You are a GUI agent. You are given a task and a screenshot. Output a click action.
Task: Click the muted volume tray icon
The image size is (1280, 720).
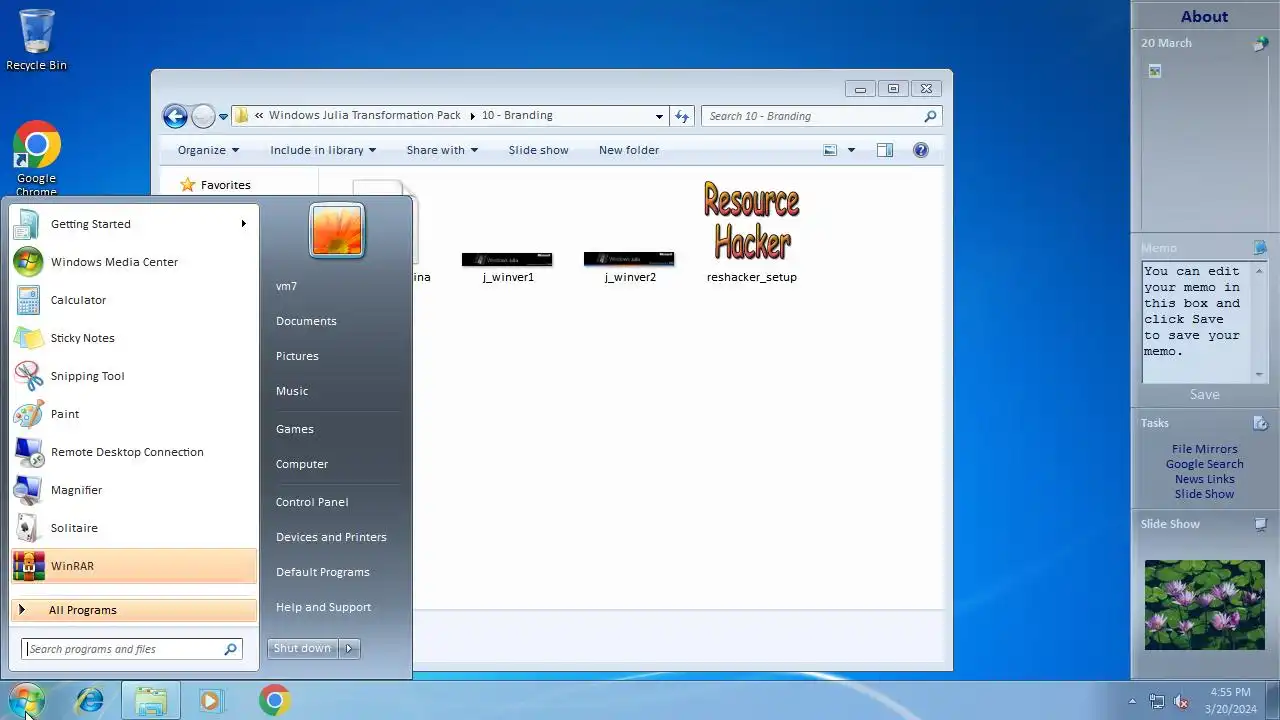tap(1181, 702)
